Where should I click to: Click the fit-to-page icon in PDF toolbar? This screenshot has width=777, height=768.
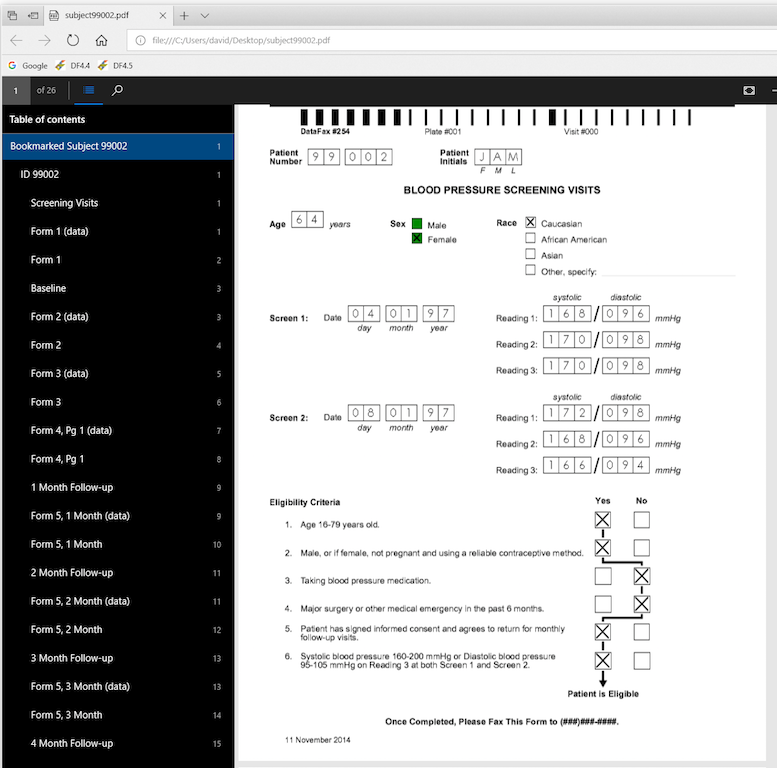click(749, 90)
